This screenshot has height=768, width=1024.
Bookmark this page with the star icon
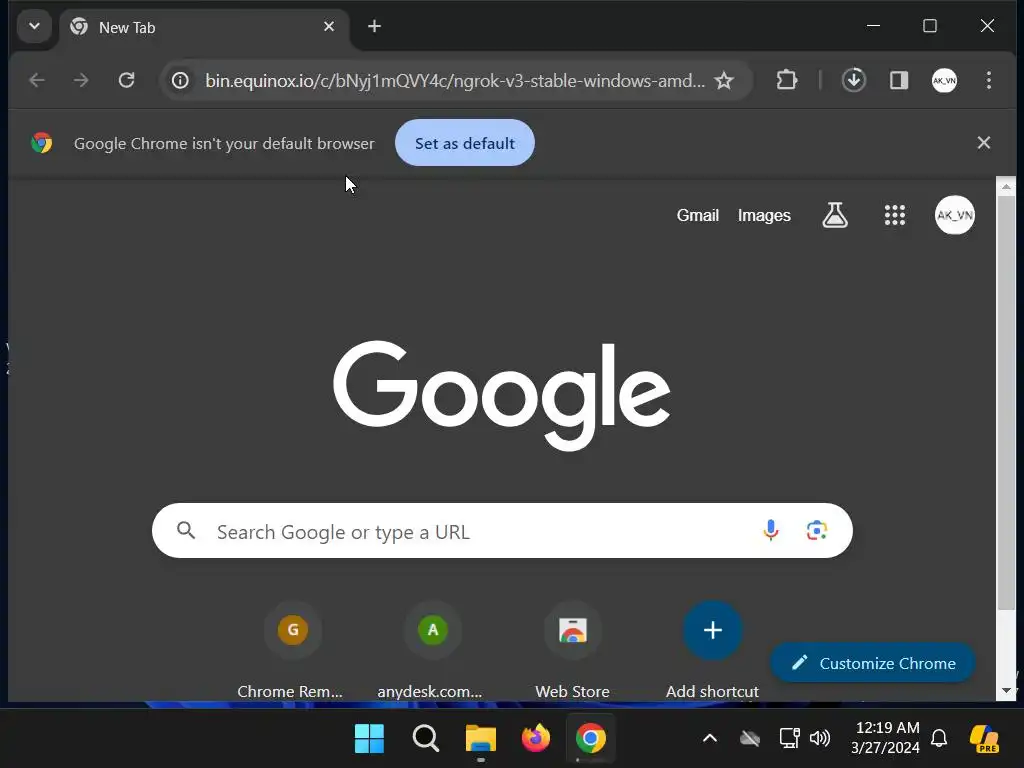pyautogui.click(x=724, y=80)
